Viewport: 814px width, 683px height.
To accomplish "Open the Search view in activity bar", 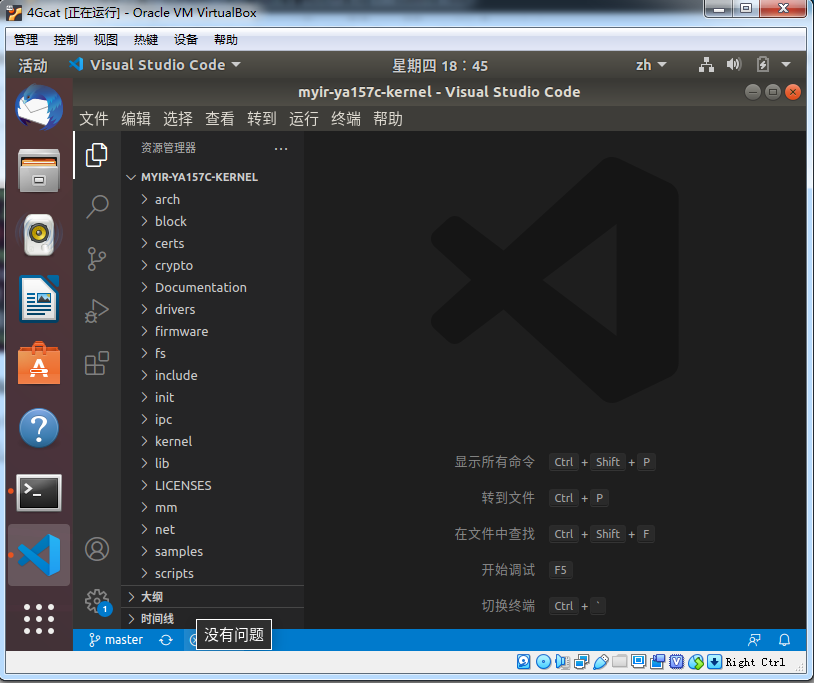I will [x=97, y=207].
